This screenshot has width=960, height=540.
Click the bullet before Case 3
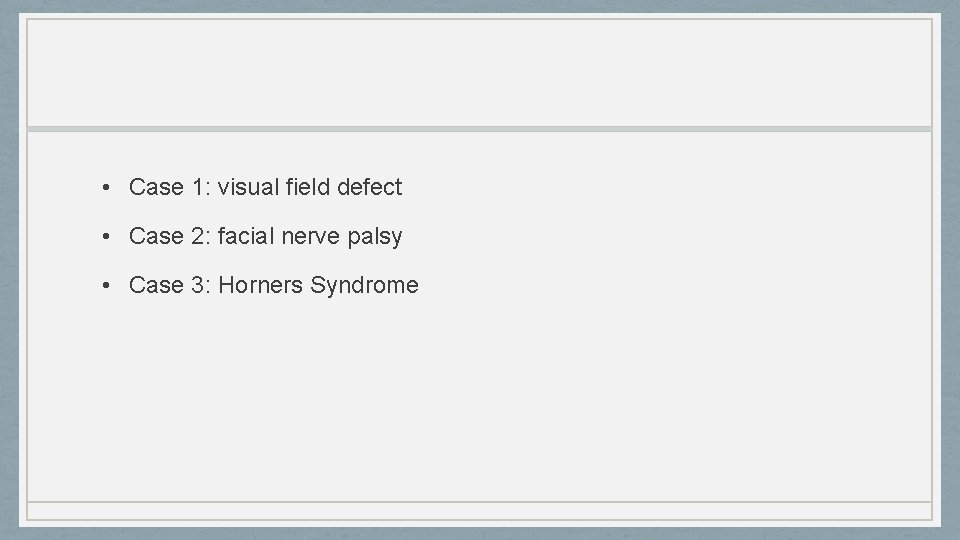click(x=106, y=285)
